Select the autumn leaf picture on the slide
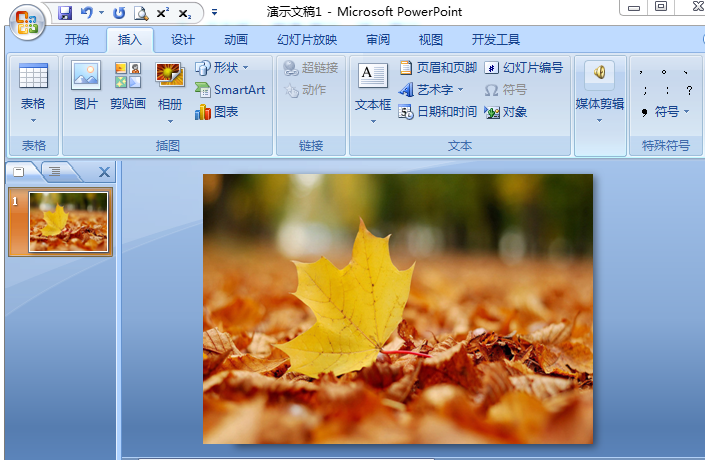Image resolution: width=705 pixels, height=460 pixels. click(x=398, y=309)
